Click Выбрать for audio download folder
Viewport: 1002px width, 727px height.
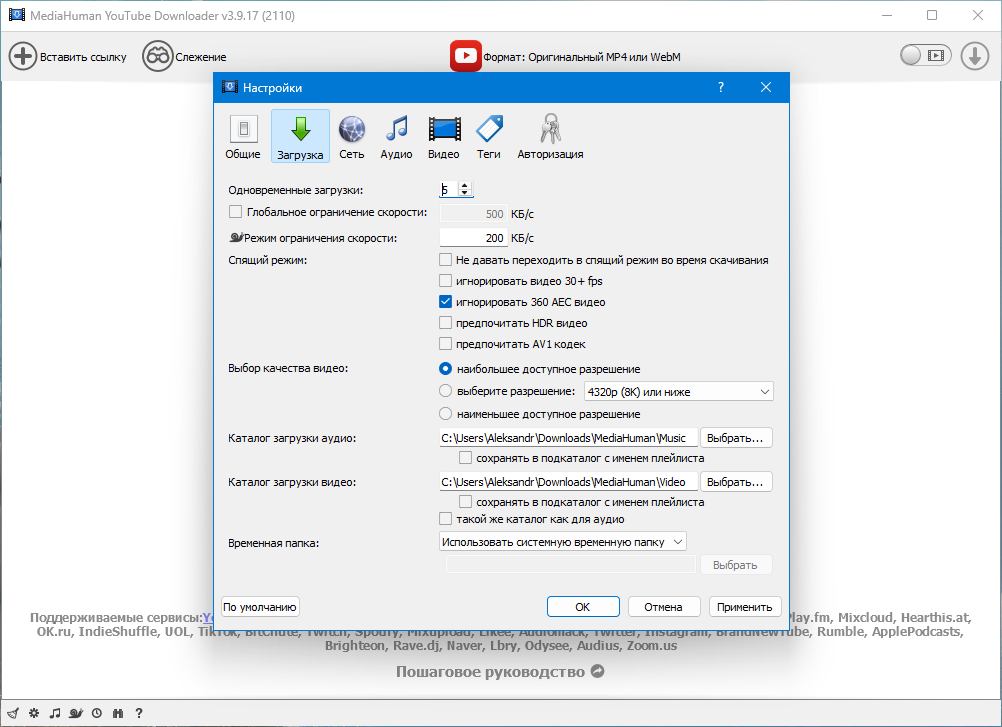736,438
